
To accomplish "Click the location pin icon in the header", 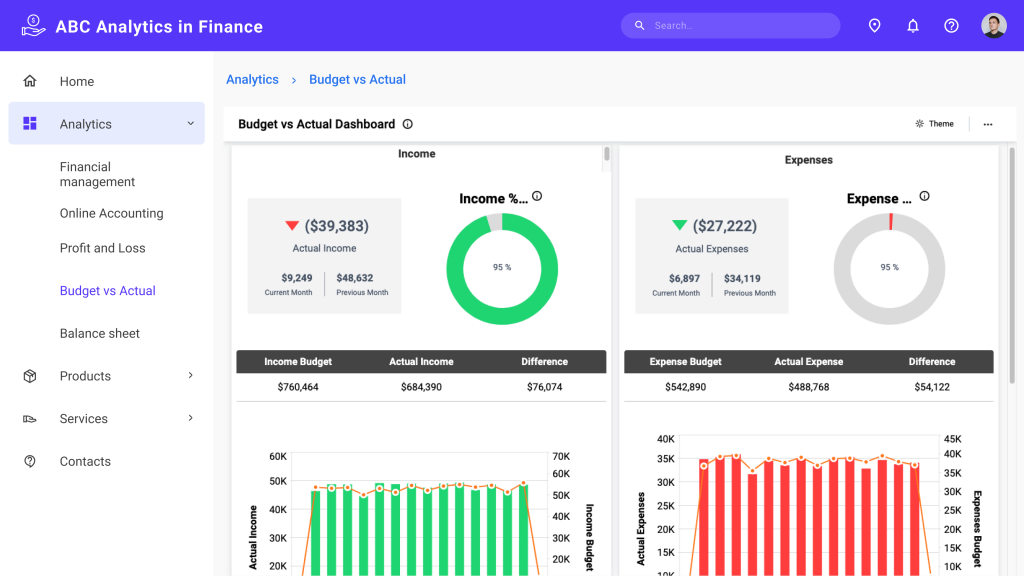I will point(874,25).
